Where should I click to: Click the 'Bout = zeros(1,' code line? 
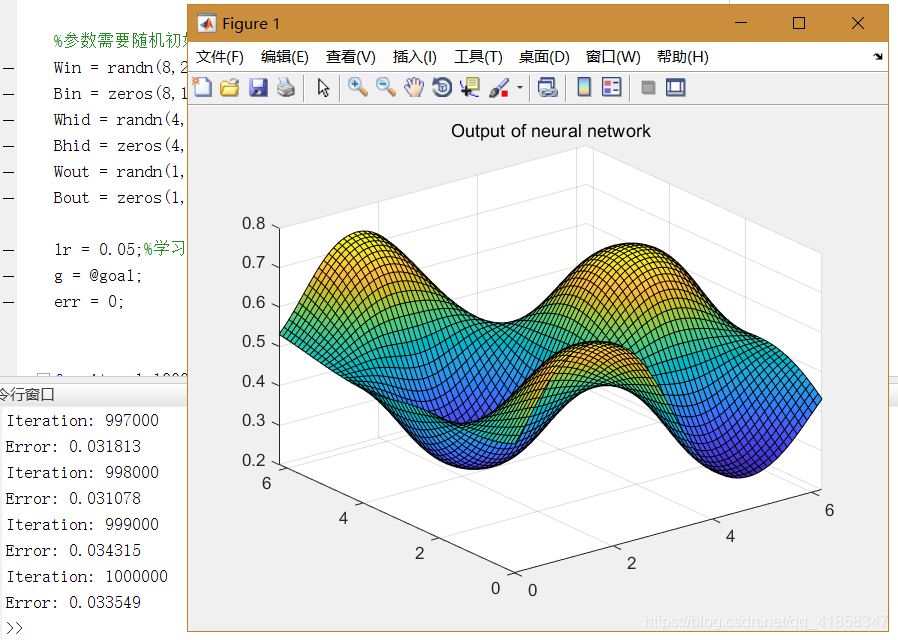119,198
